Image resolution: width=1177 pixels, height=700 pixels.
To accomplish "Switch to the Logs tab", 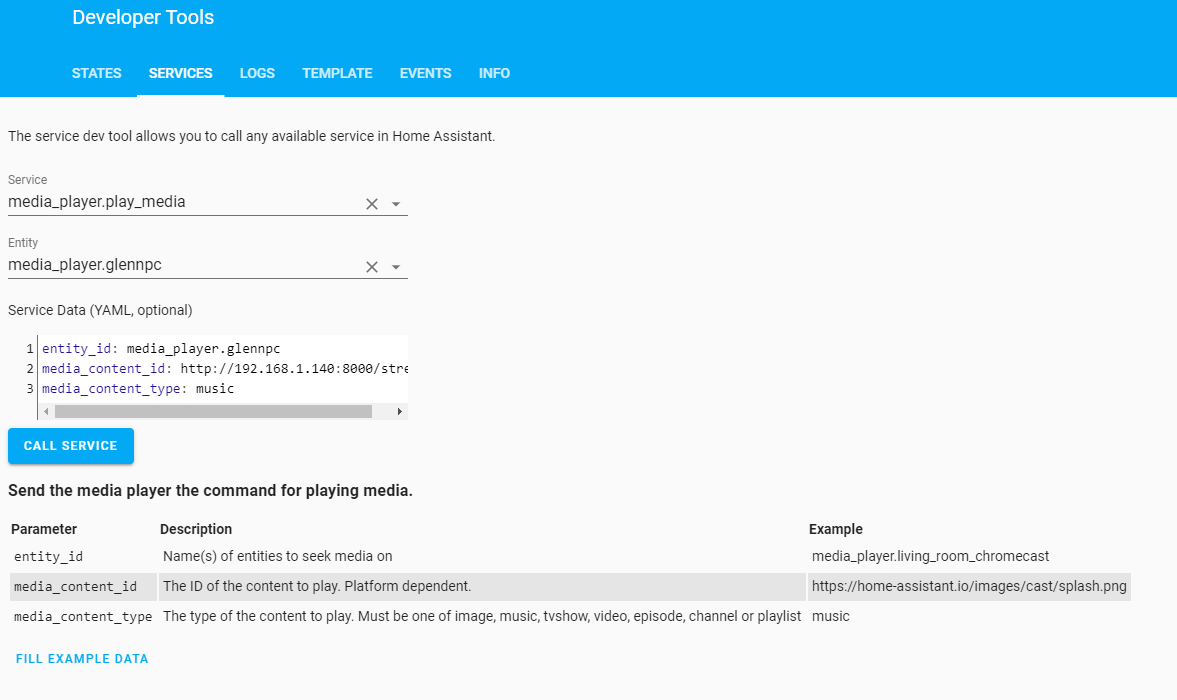I will pos(257,73).
